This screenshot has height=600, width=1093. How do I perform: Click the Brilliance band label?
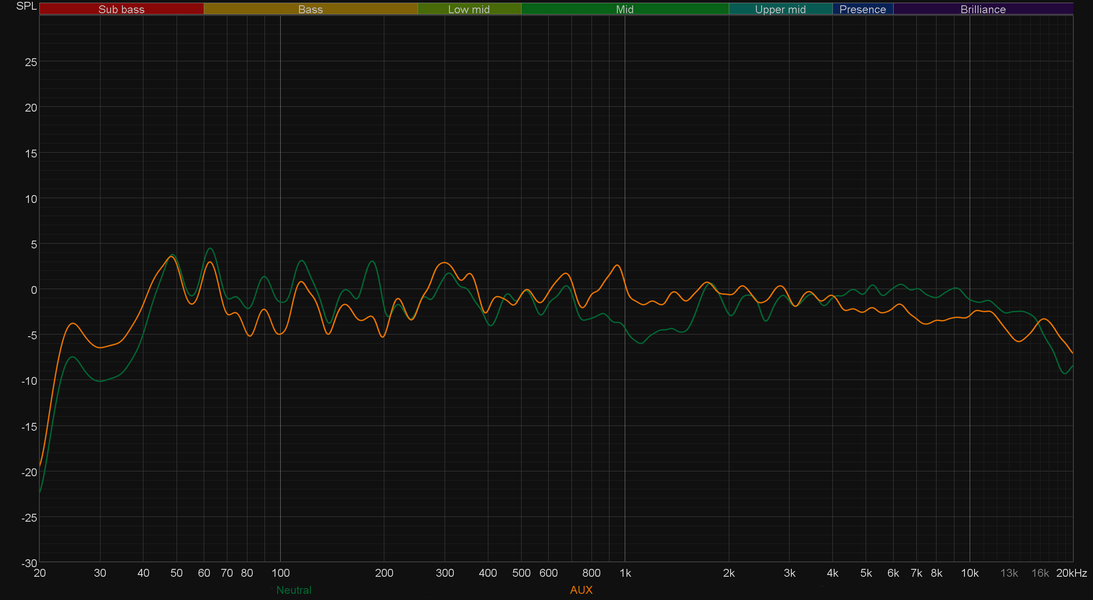(983, 9)
